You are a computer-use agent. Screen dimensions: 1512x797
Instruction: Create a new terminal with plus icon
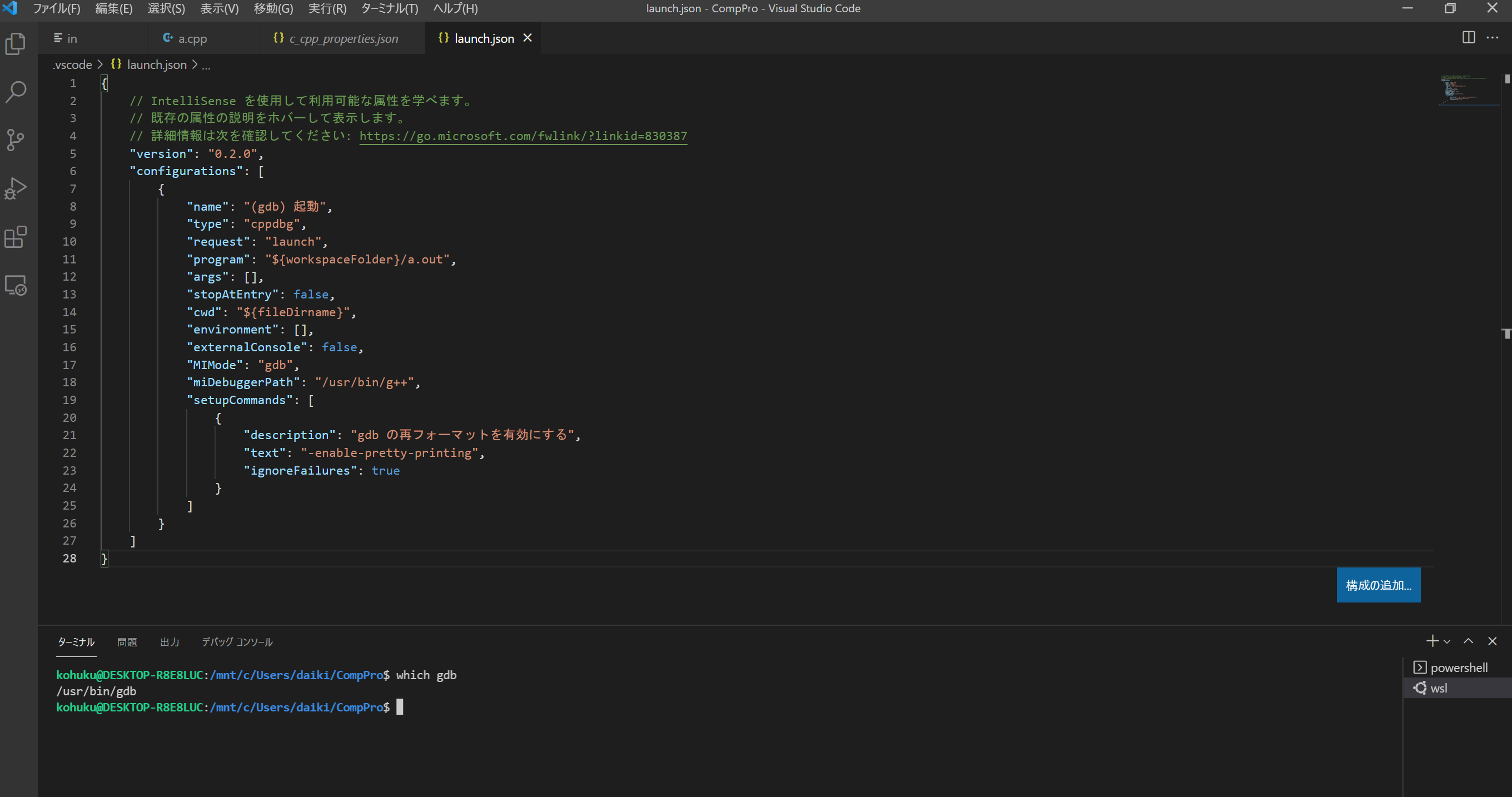(1431, 641)
